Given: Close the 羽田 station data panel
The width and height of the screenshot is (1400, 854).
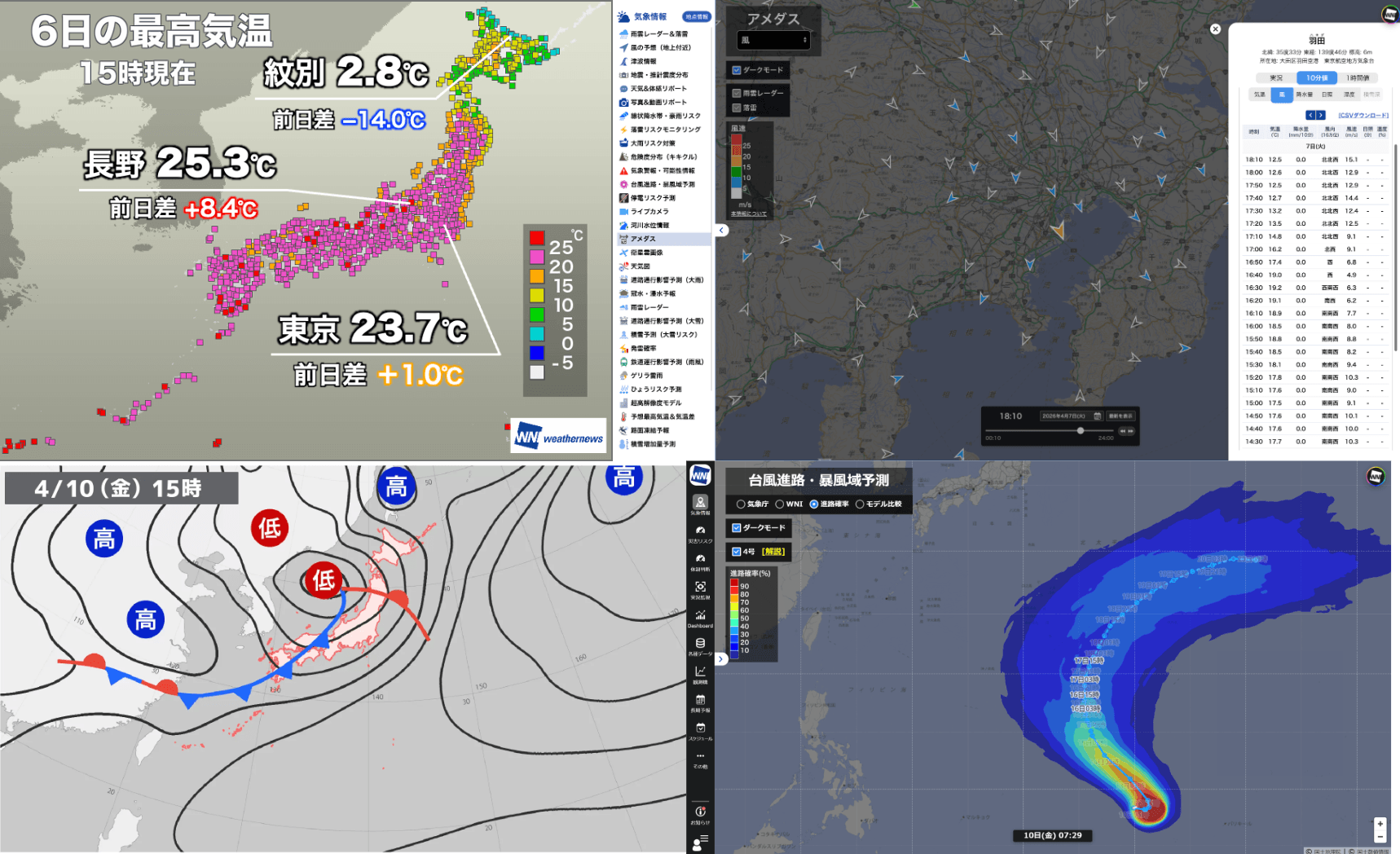Looking at the screenshot, I should pos(1215,29).
